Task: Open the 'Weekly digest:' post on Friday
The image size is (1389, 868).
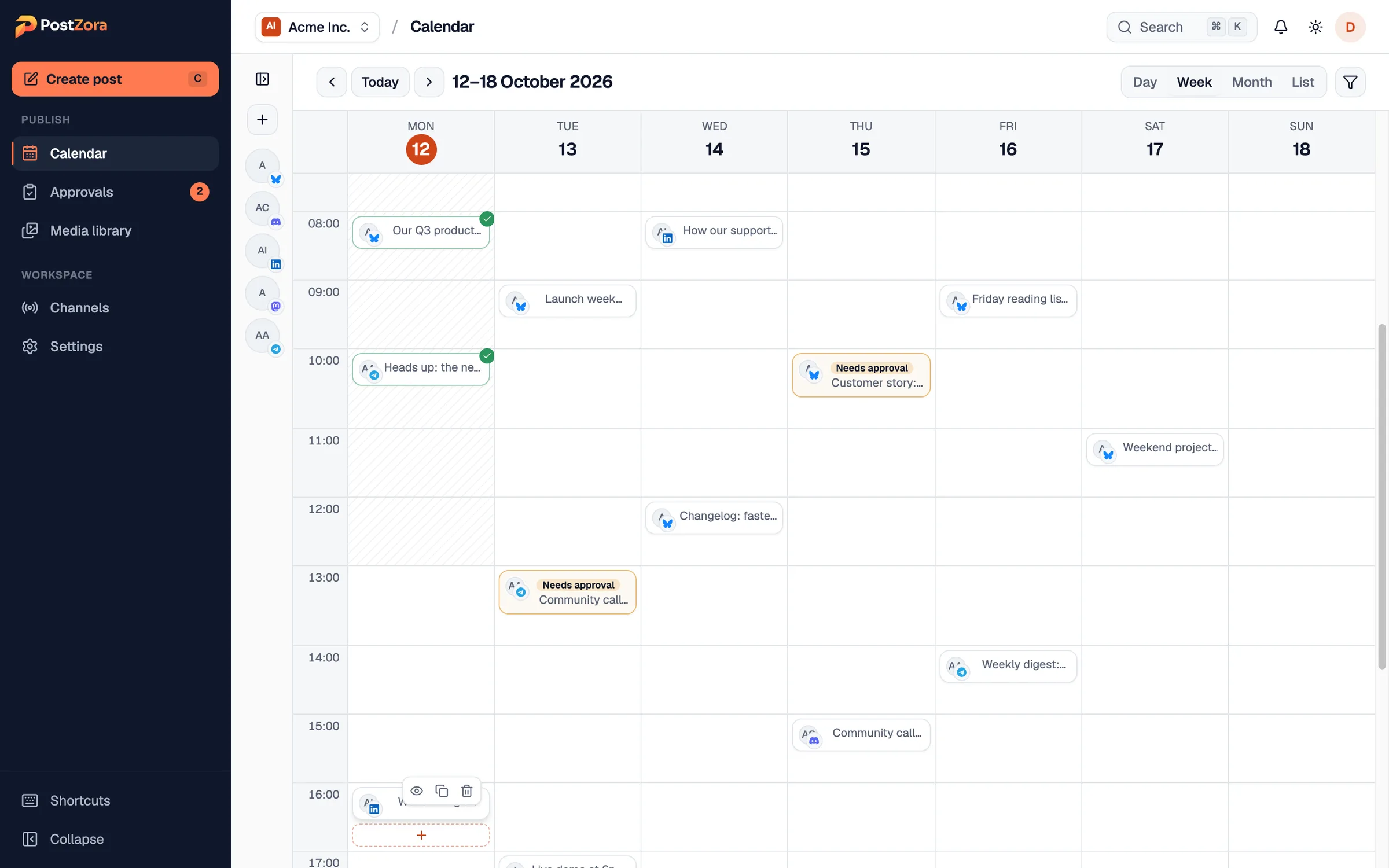Action: click(x=1008, y=667)
